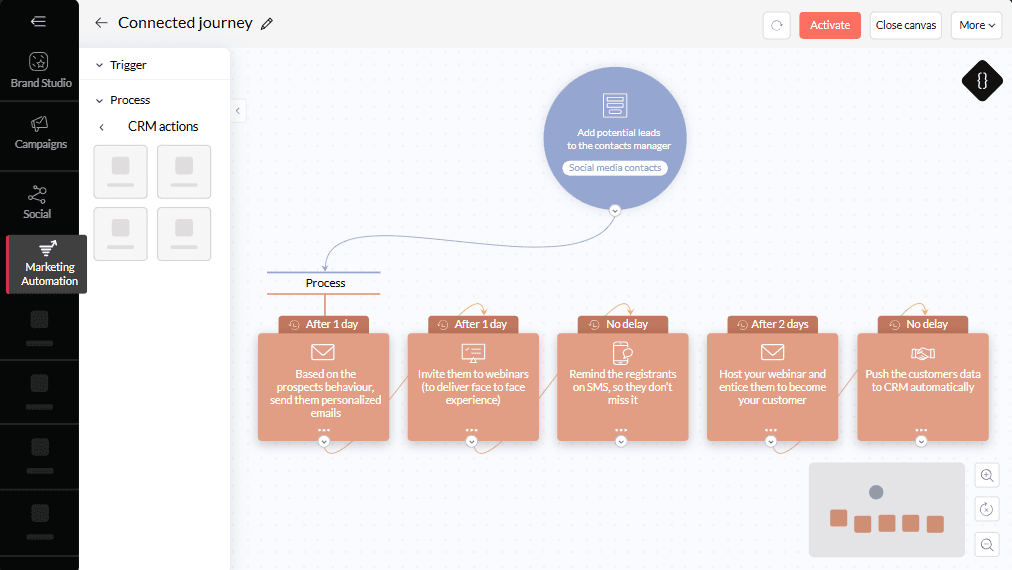Screen dimensions: 1012x570
Task: Click the Close canvas button
Action: tap(905, 25)
